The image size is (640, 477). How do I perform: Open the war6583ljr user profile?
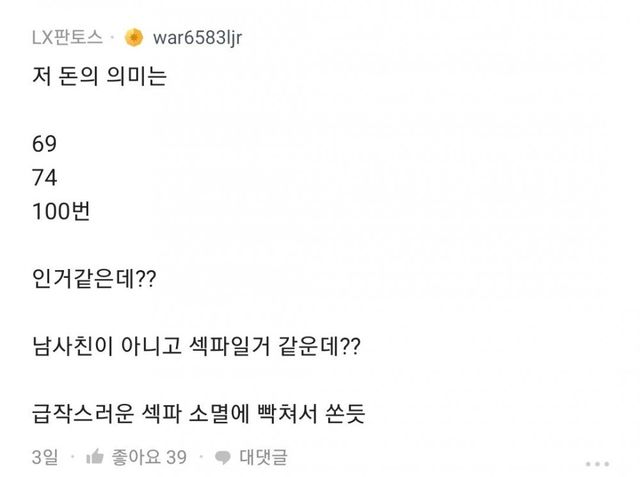point(199,38)
